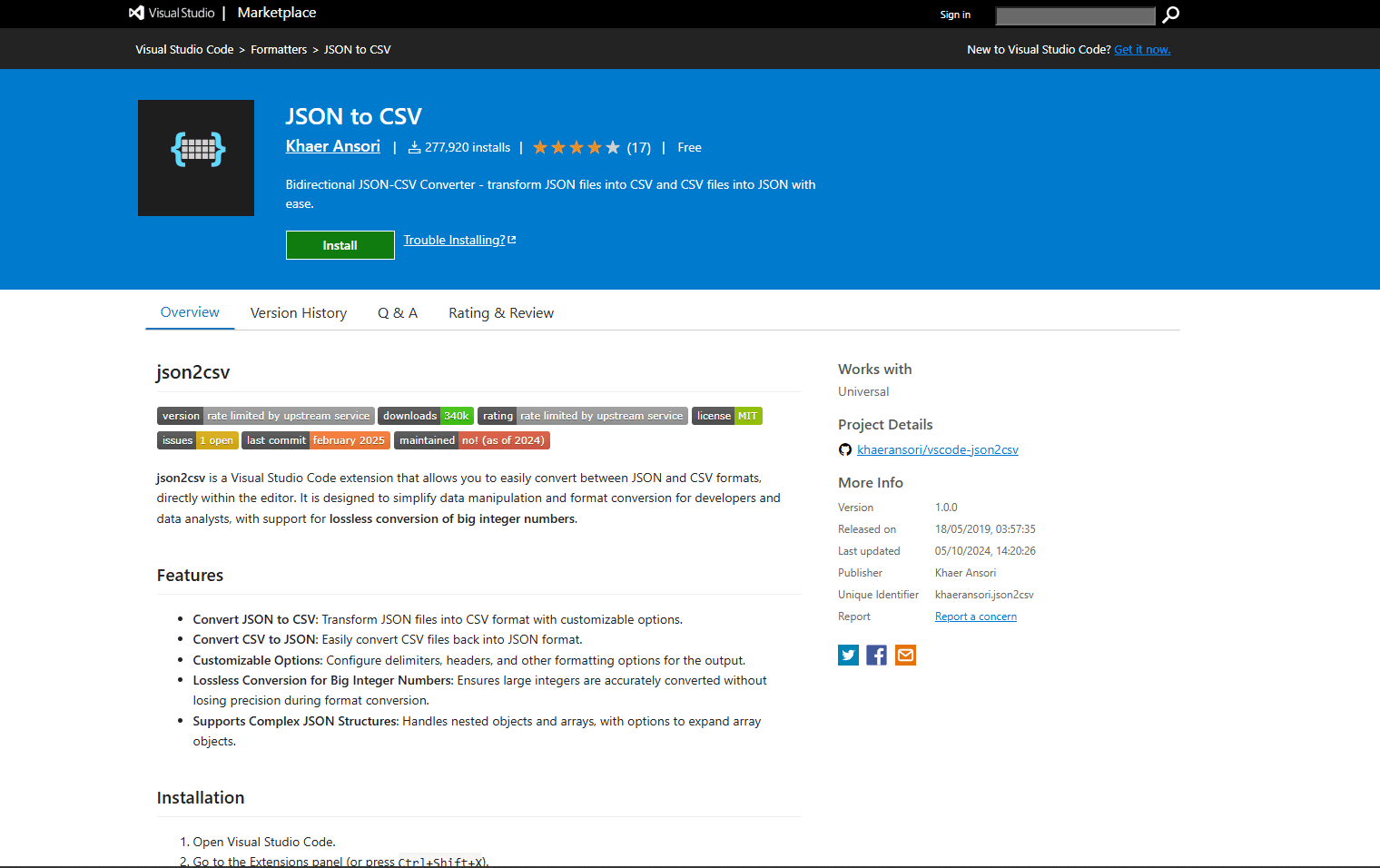
Task: Click the MIT license badge
Action: coord(726,416)
